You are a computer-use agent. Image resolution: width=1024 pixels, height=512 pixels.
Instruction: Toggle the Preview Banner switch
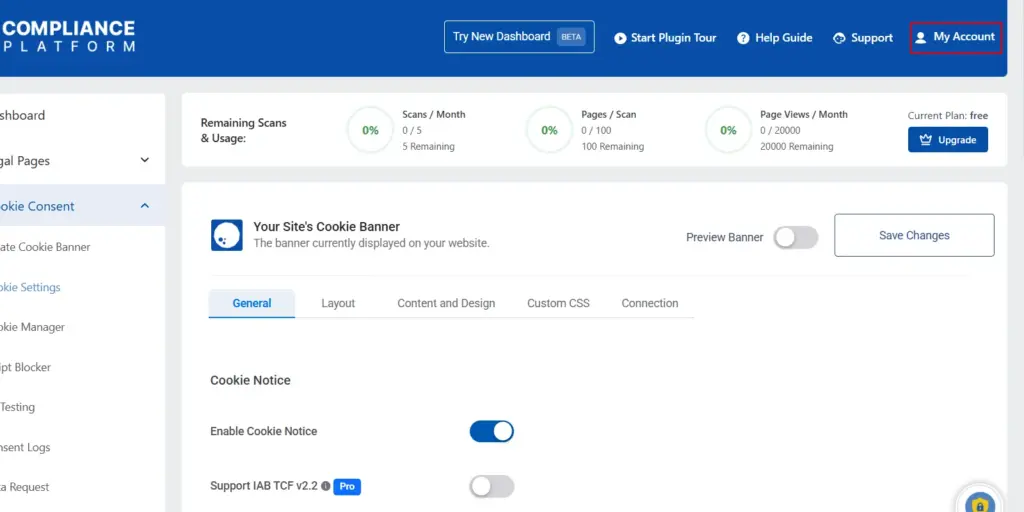(x=796, y=237)
